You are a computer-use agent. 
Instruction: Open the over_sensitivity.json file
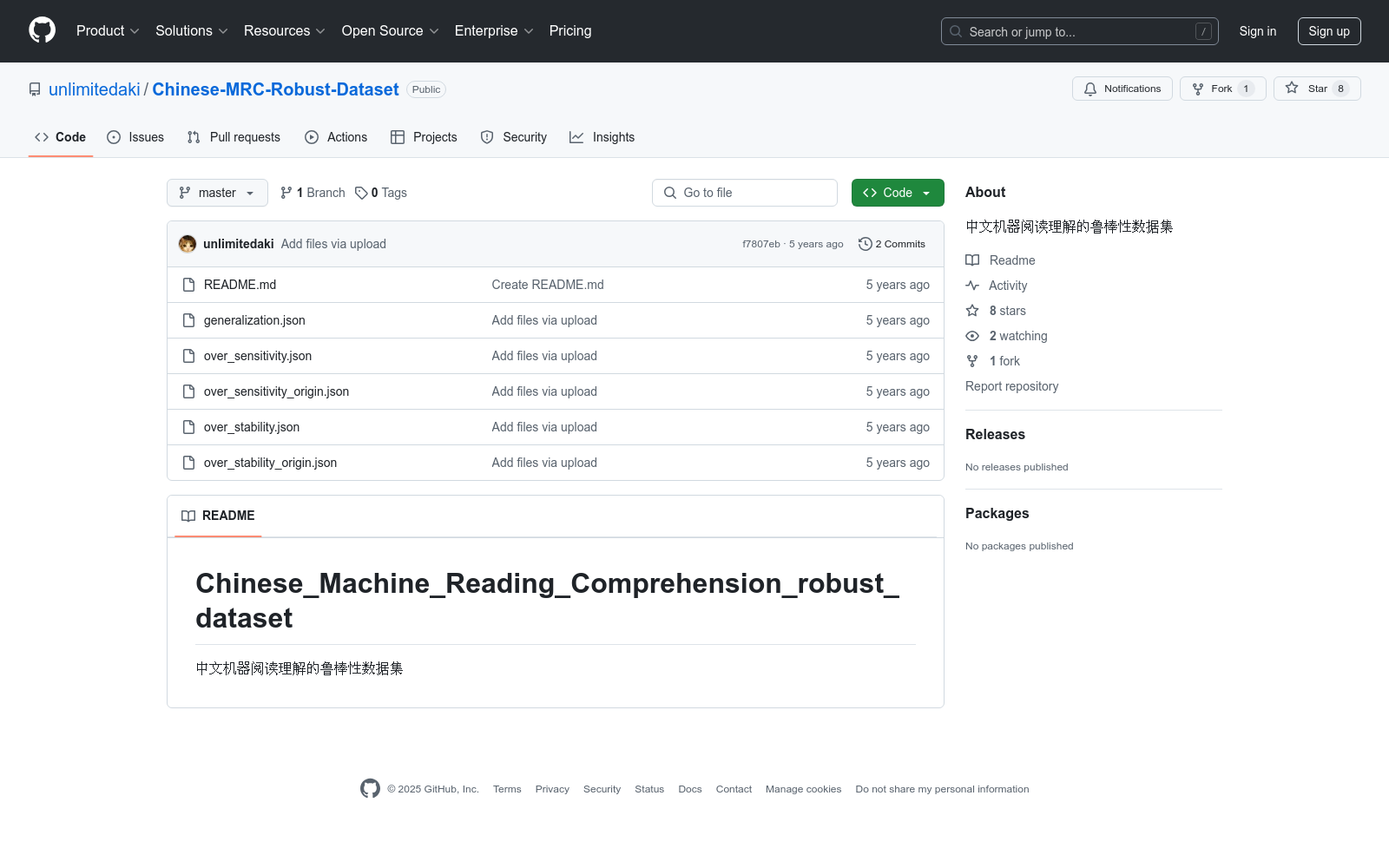tap(258, 356)
